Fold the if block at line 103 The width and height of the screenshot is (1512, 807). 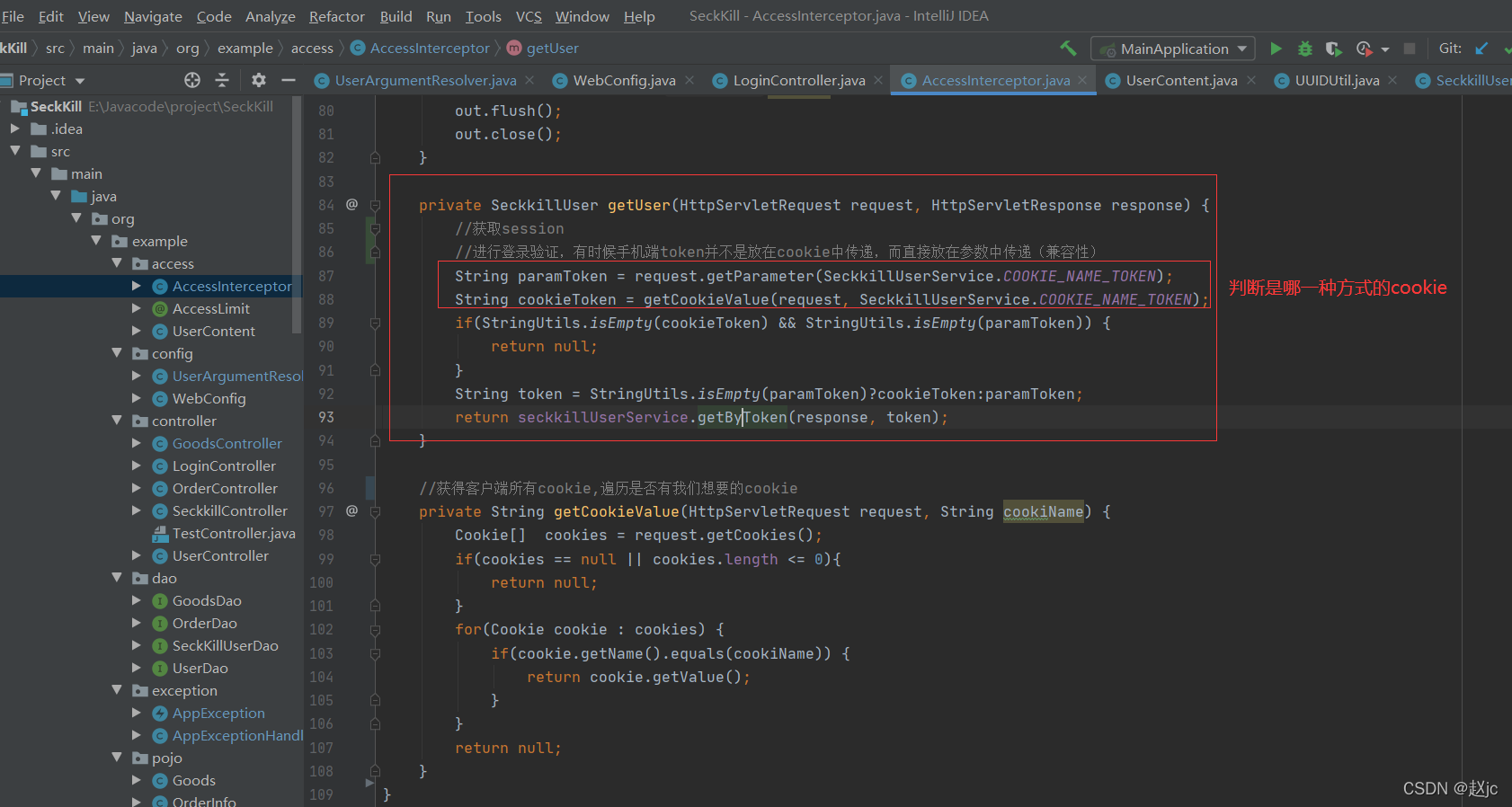coord(375,653)
